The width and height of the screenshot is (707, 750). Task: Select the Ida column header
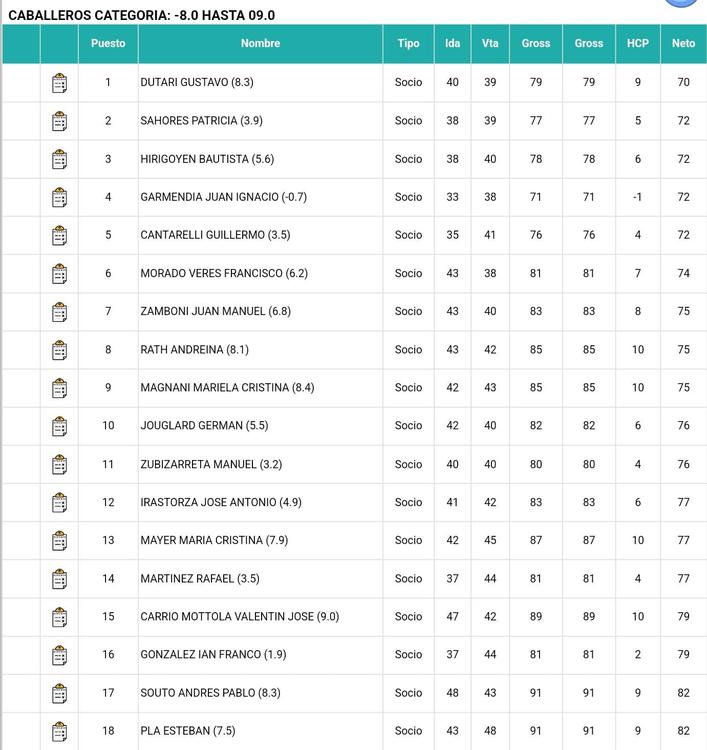pyautogui.click(x=452, y=44)
